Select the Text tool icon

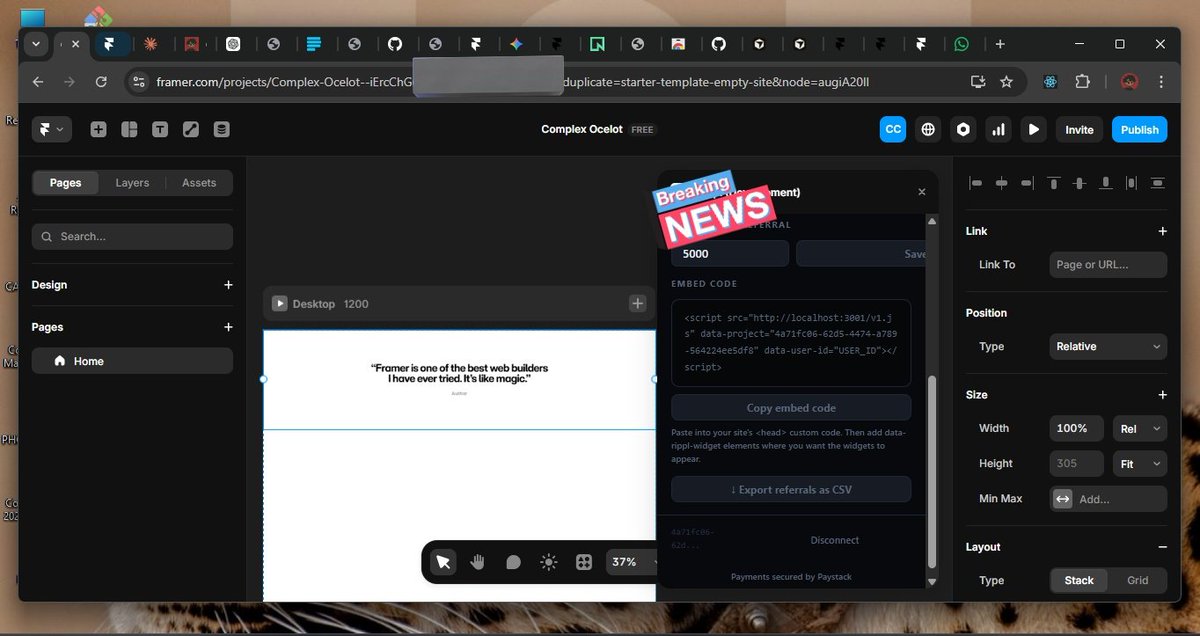[x=160, y=130]
